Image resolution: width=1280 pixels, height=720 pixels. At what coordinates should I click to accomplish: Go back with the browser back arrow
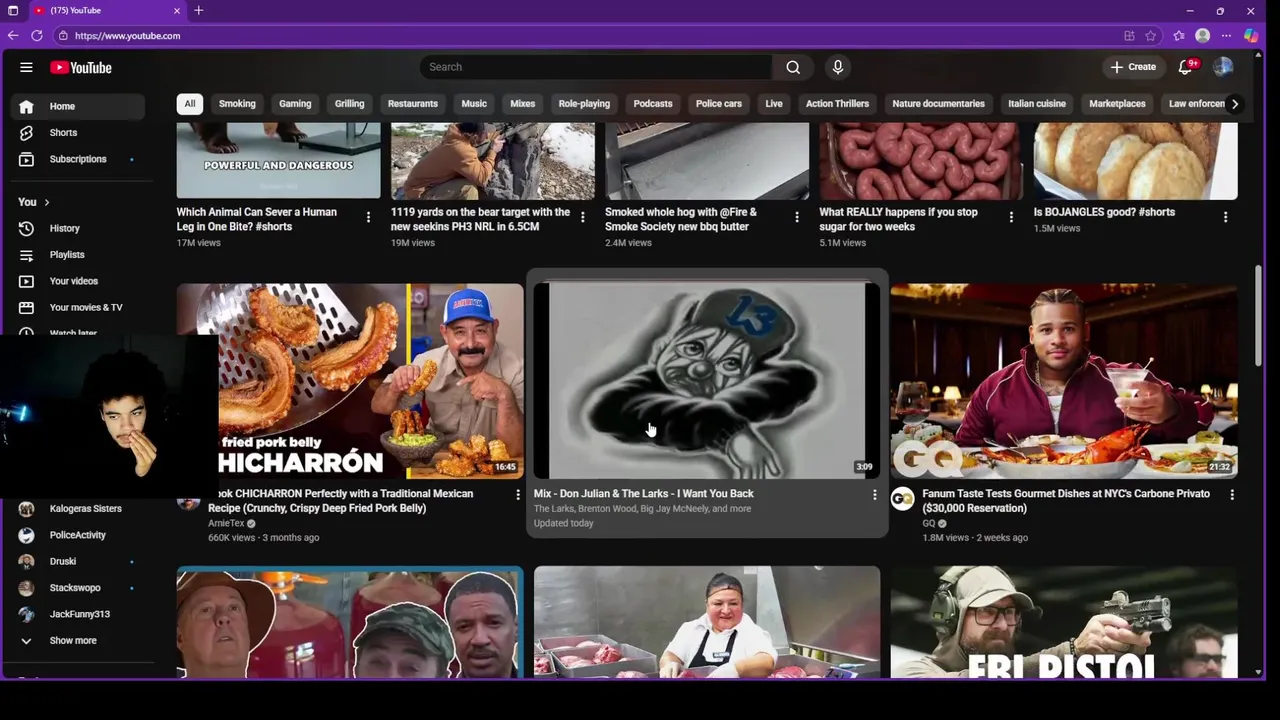click(x=12, y=35)
